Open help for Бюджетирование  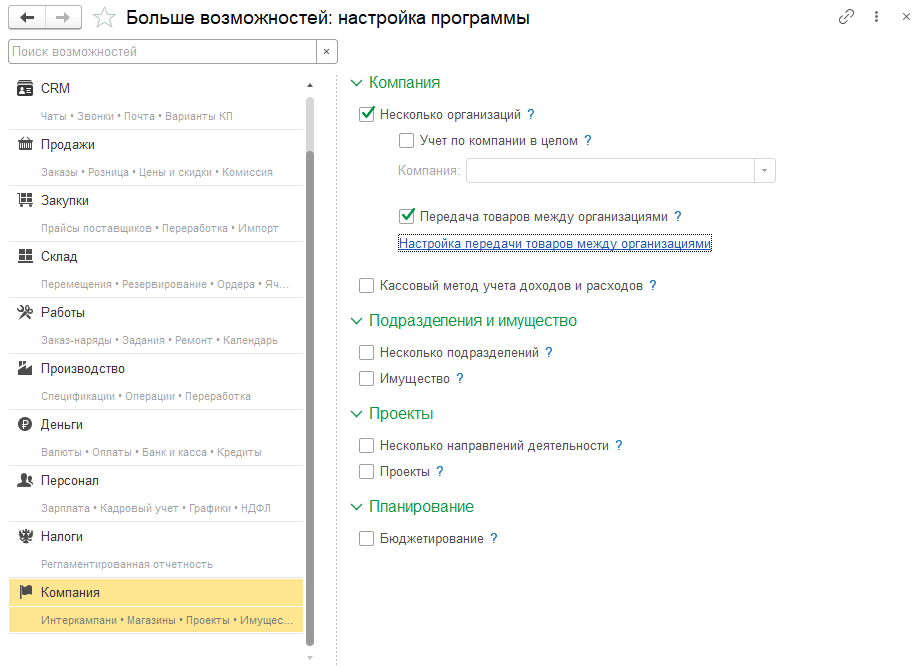click(494, 539)
